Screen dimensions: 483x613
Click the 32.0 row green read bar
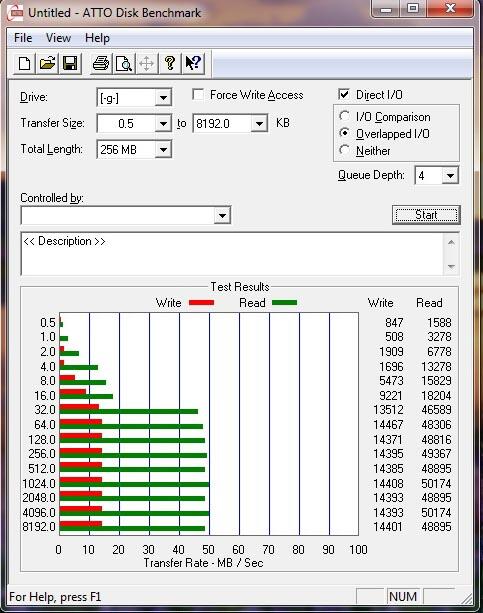tap(129, 411)
